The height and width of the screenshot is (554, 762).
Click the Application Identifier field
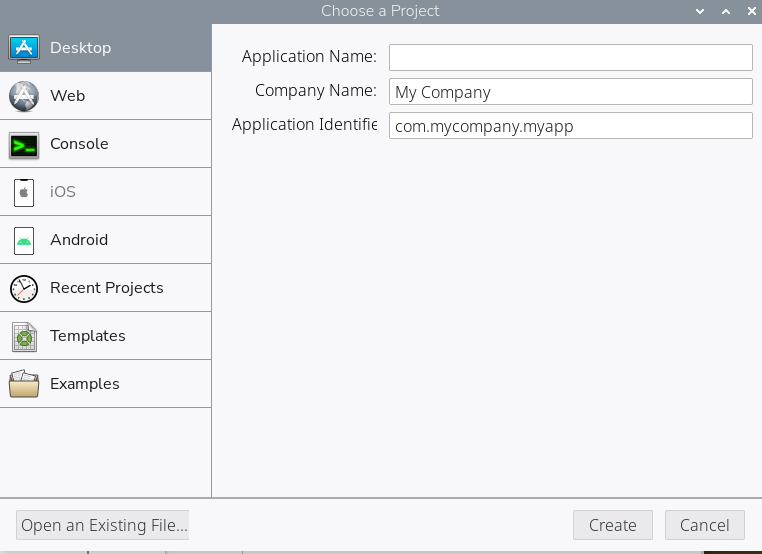click(570, 126)
